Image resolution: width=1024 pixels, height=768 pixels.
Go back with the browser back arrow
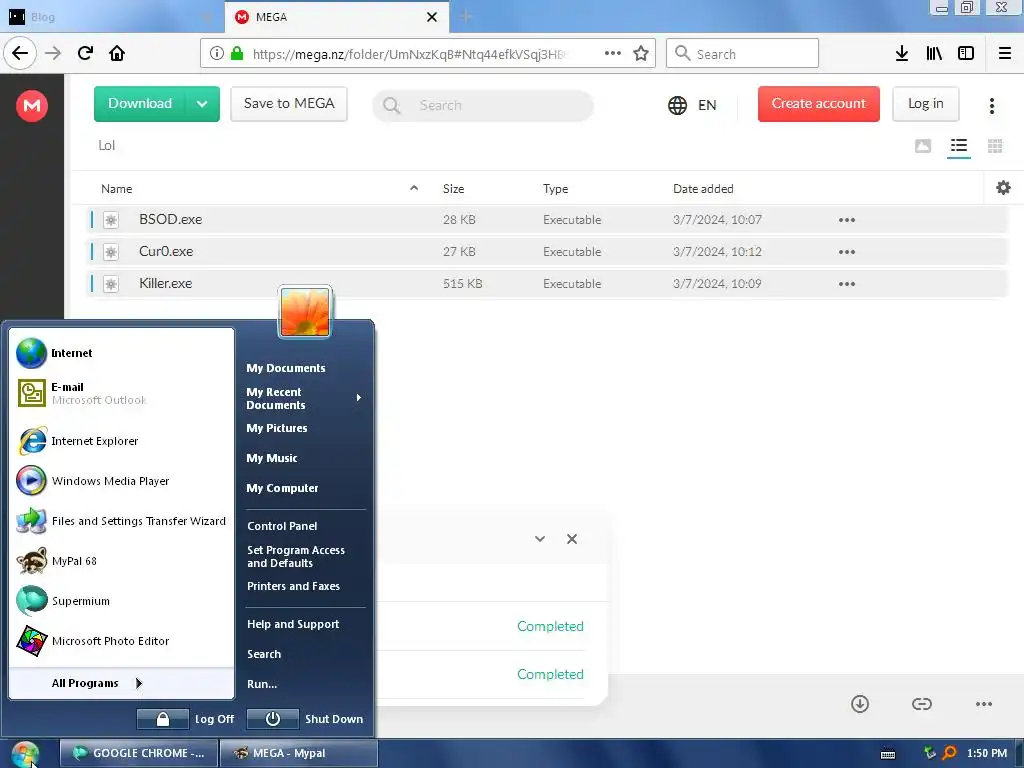(x=20, y=53)
